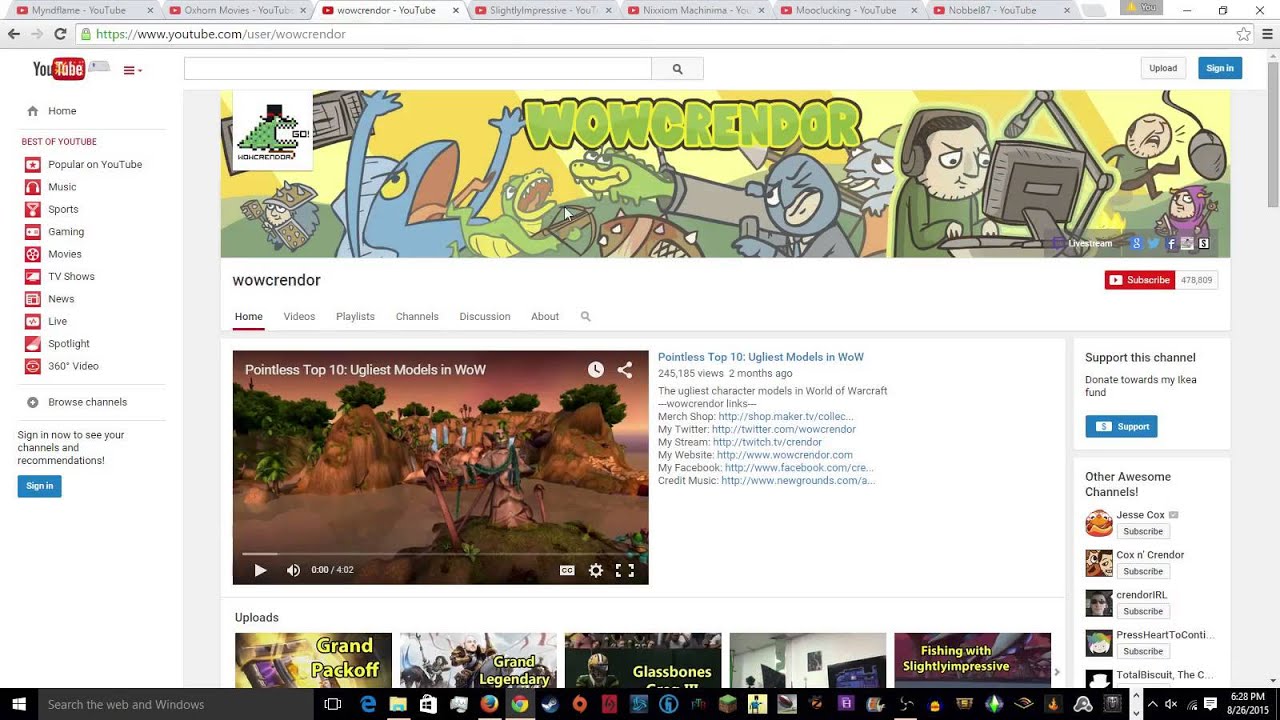Click the Share icon on video

[x=625, y=370]
